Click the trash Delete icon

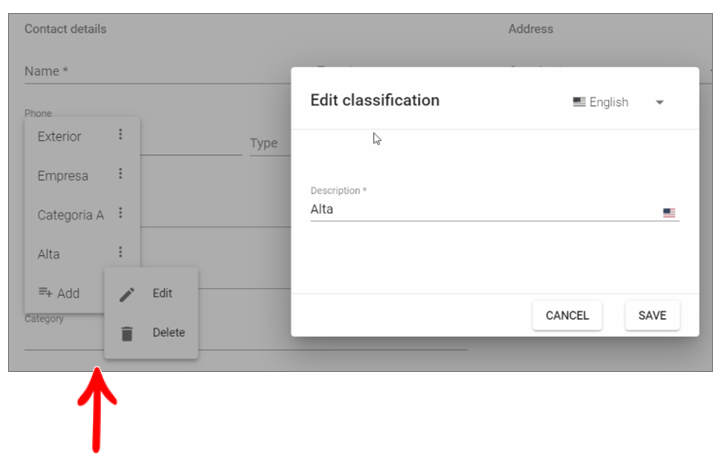tap(127, 333)
